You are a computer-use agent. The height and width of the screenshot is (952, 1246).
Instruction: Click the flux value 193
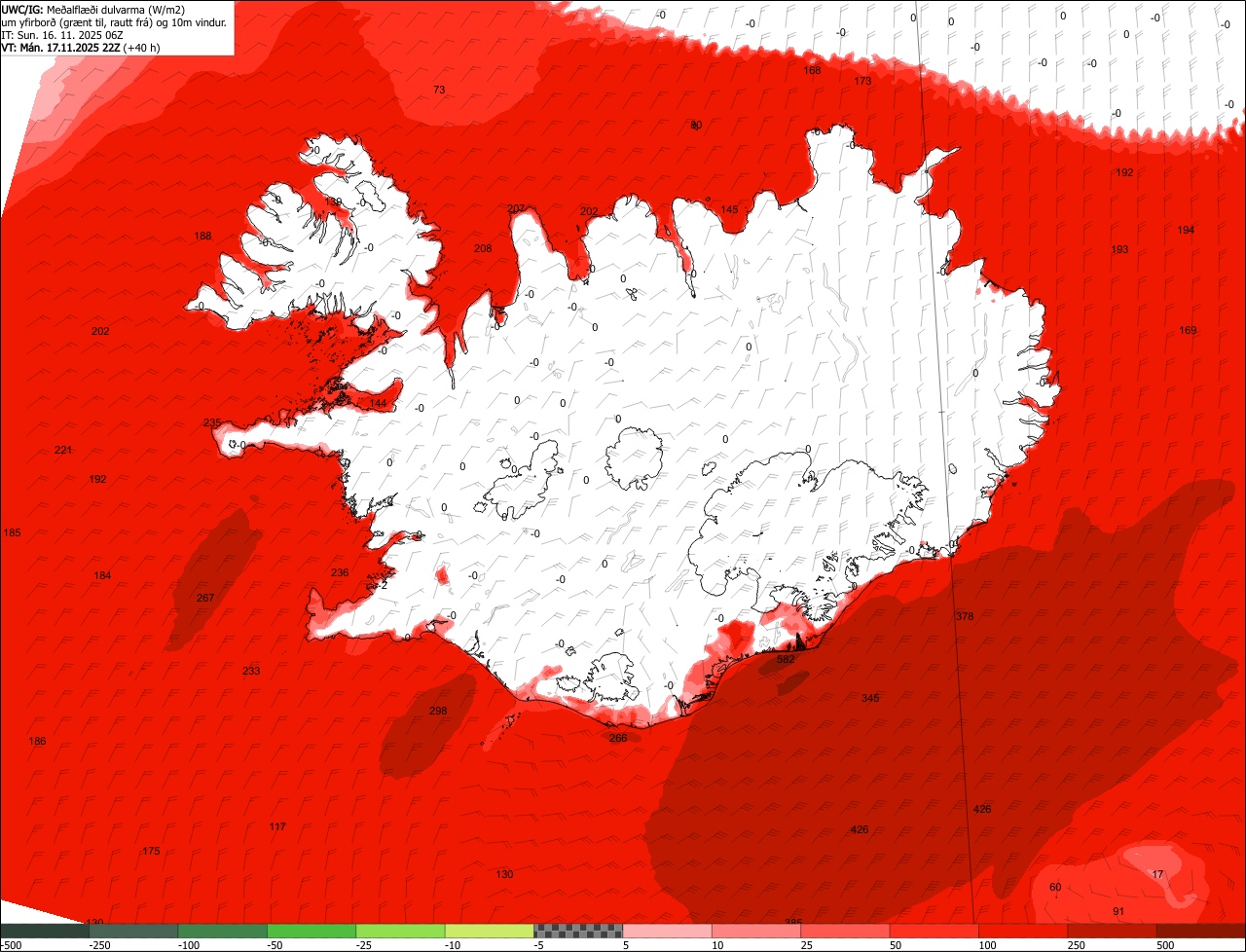1120,249
